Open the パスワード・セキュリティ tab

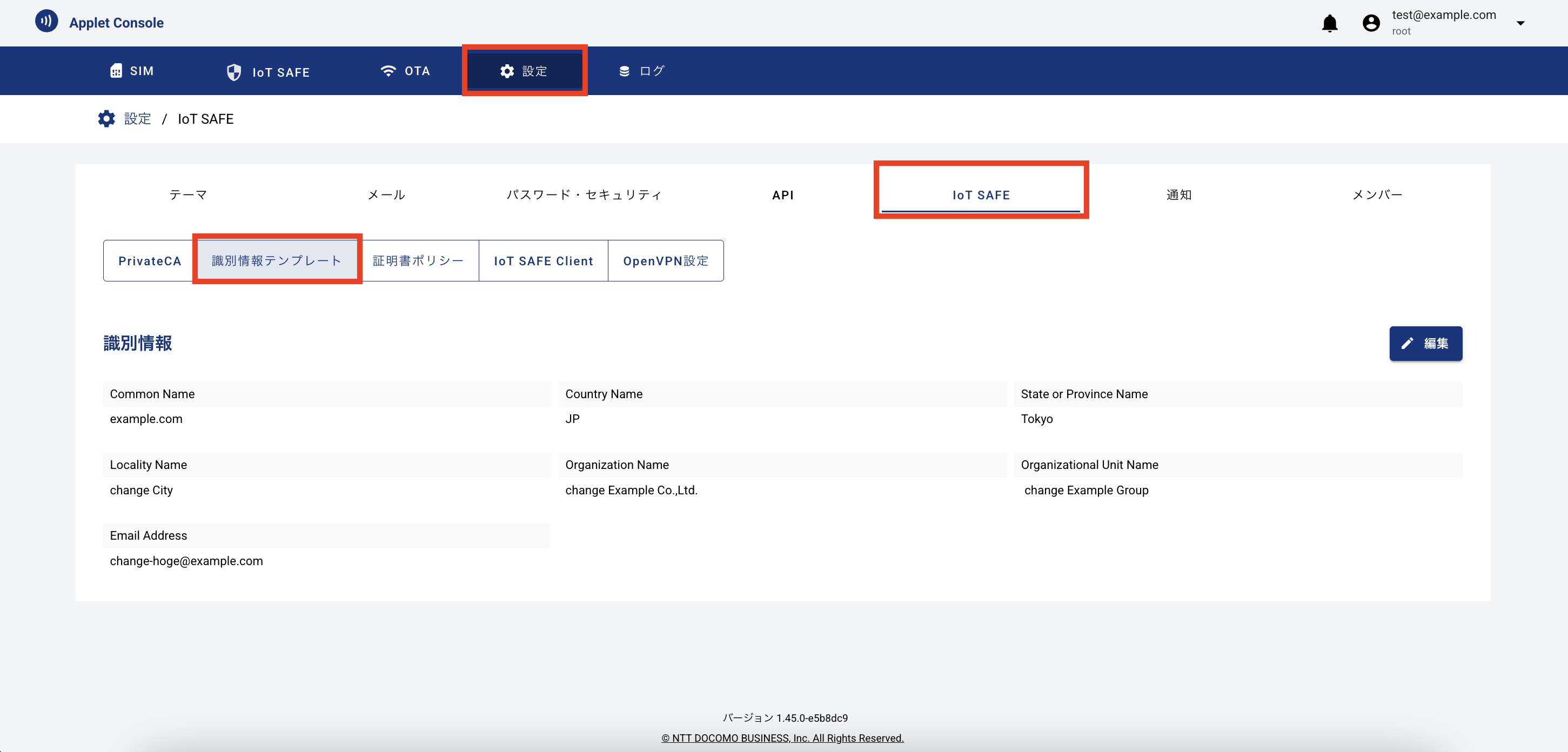click(584, 194)
